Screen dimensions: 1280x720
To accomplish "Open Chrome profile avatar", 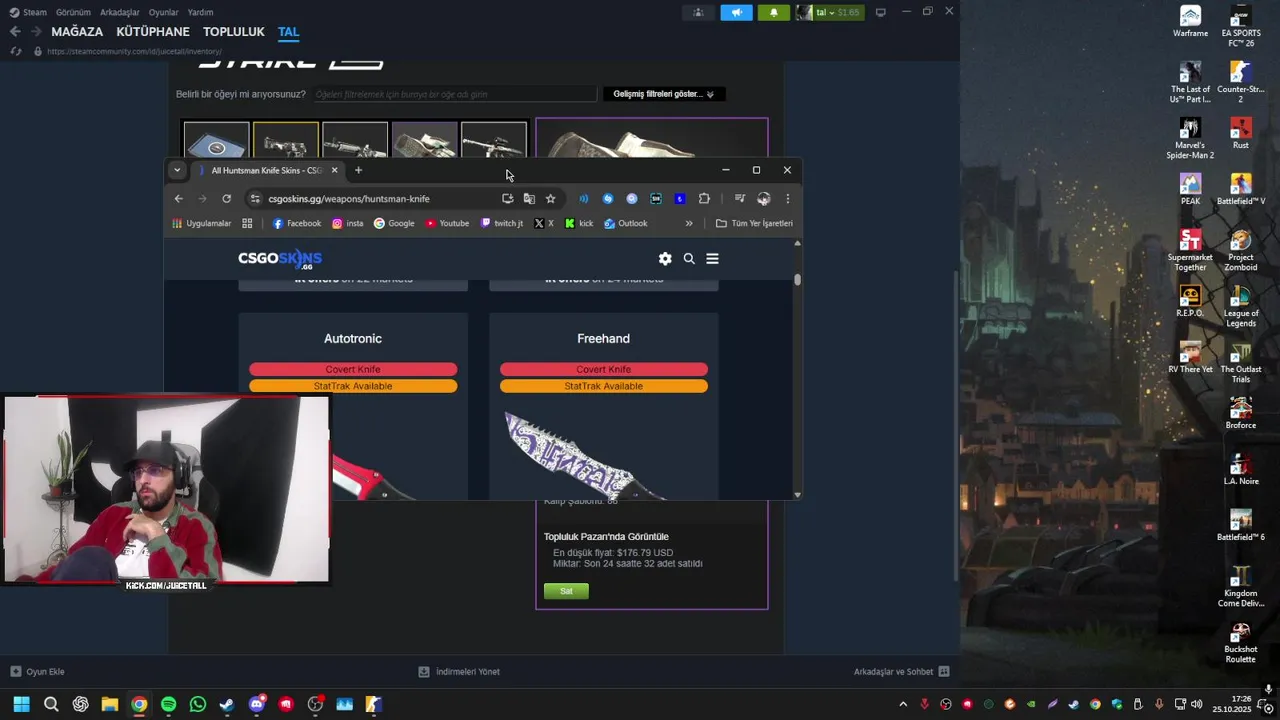I will point(763,198).
